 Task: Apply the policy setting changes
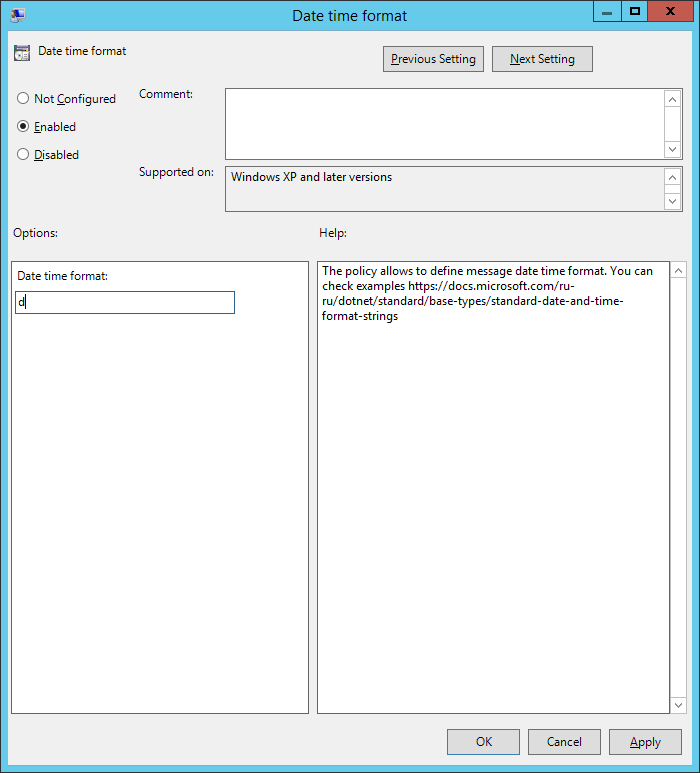[645, 742]
